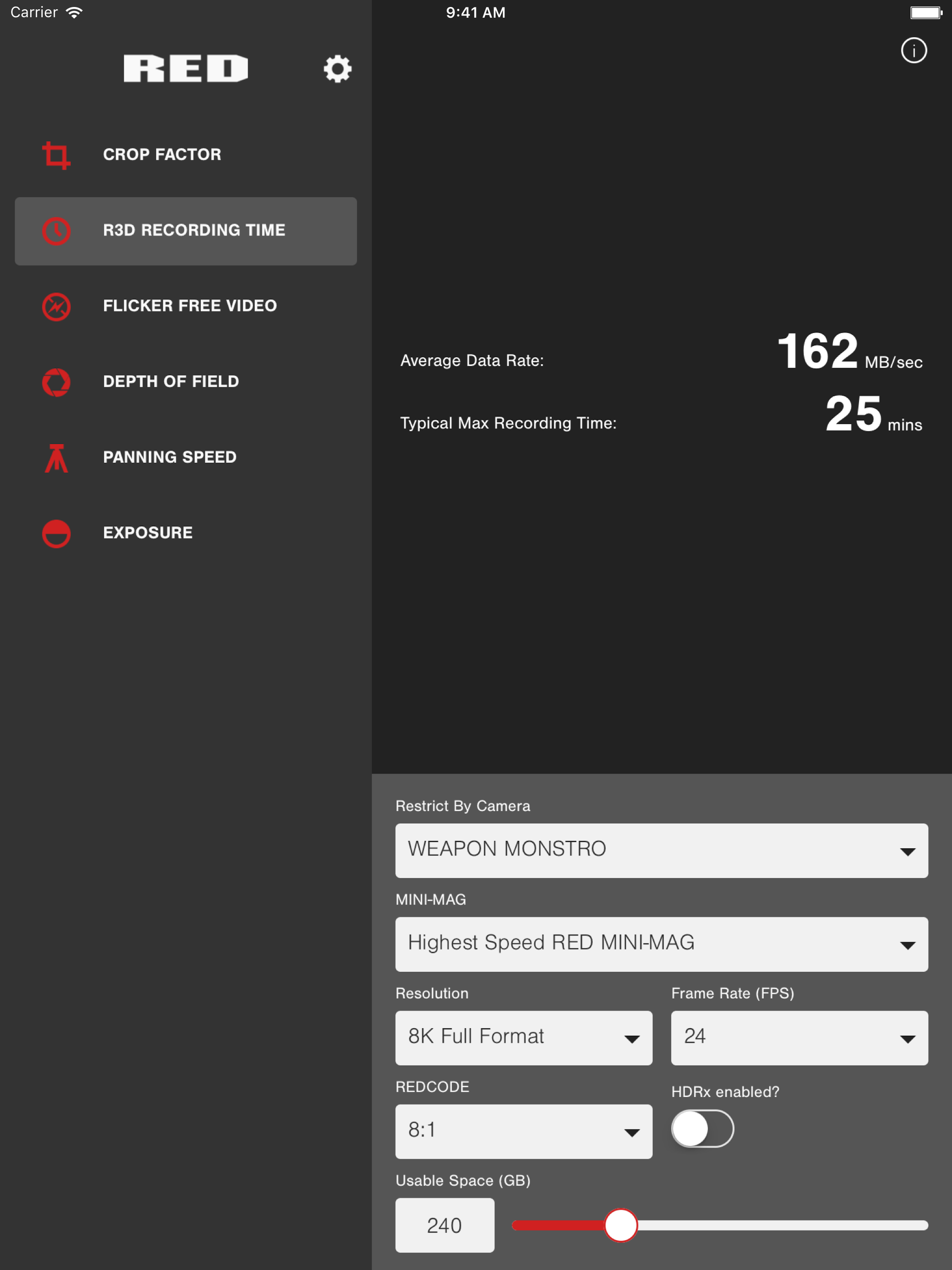Image resolution: width=952 pixels, height=1270 pixels.
Task: Tap the info circle icon
Action: click(x=913, y=51)
